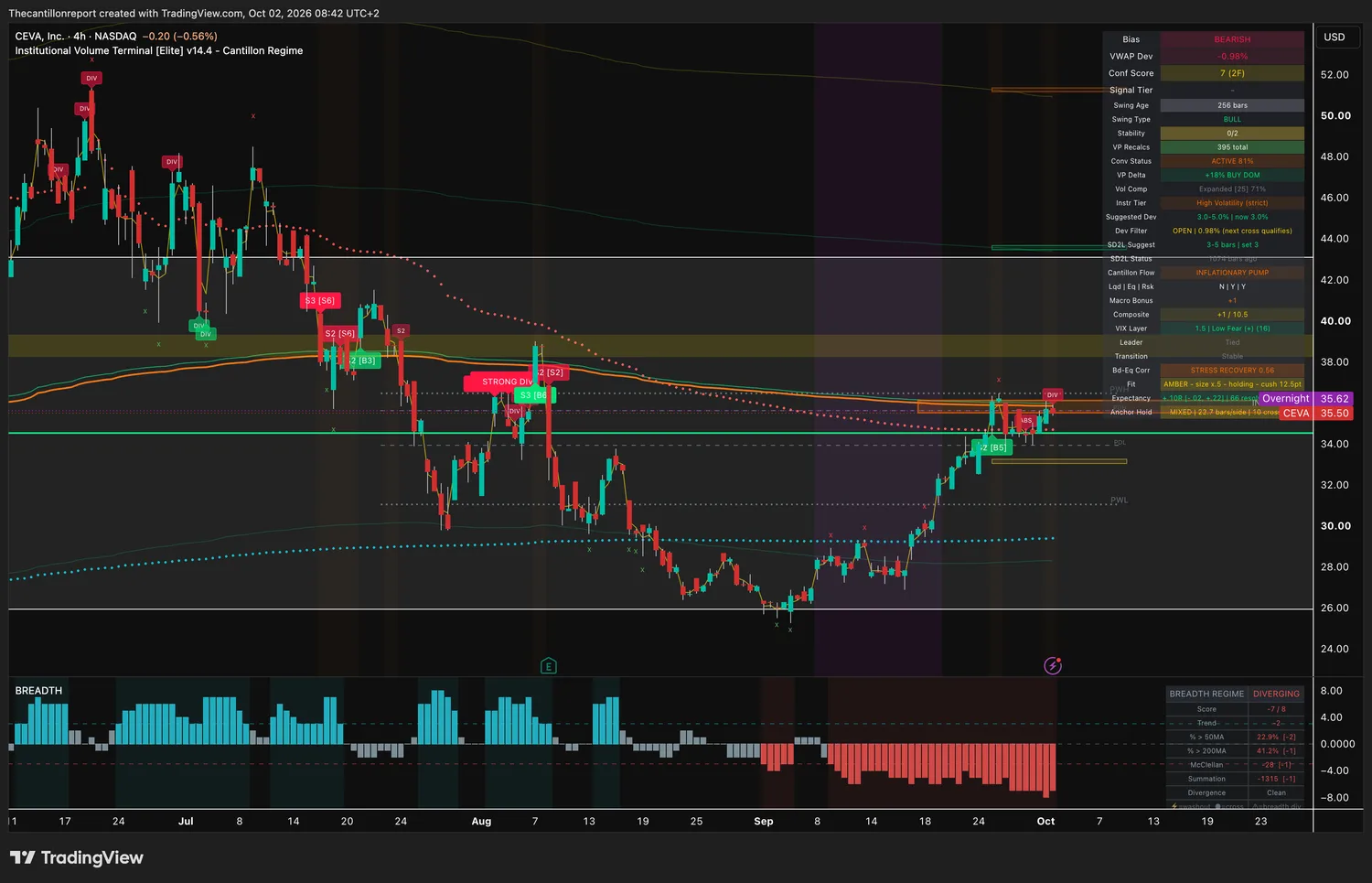Select the red "S3 [S6]" signal label
This screenshot has height=883, width=1372.
pos(320,300)
